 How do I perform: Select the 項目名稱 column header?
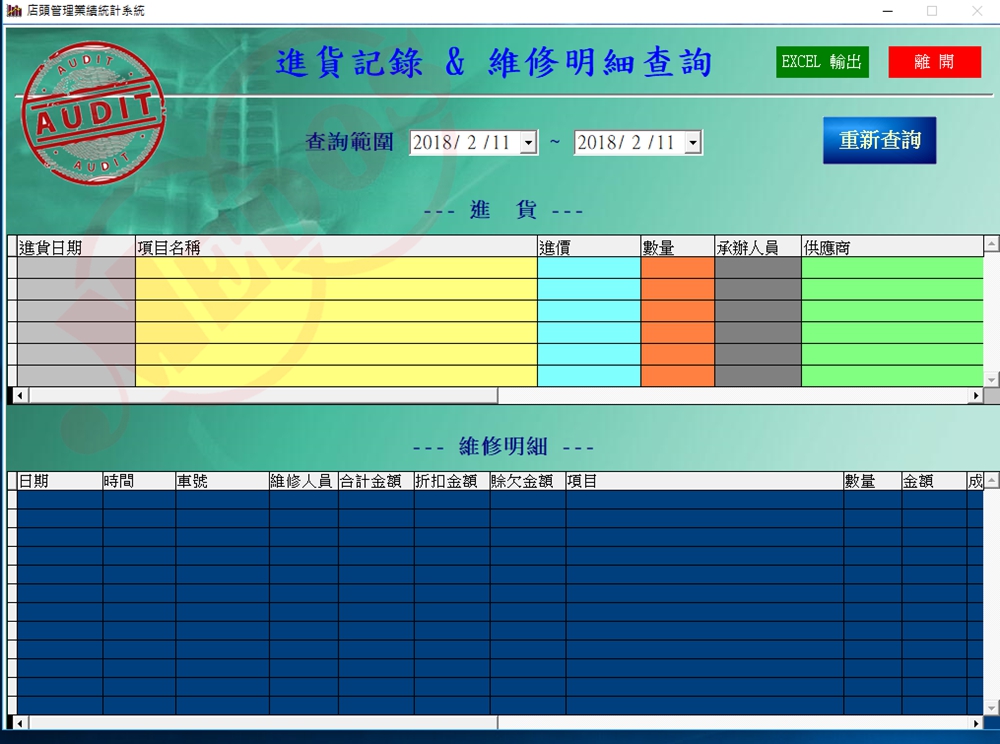point(336,247)
